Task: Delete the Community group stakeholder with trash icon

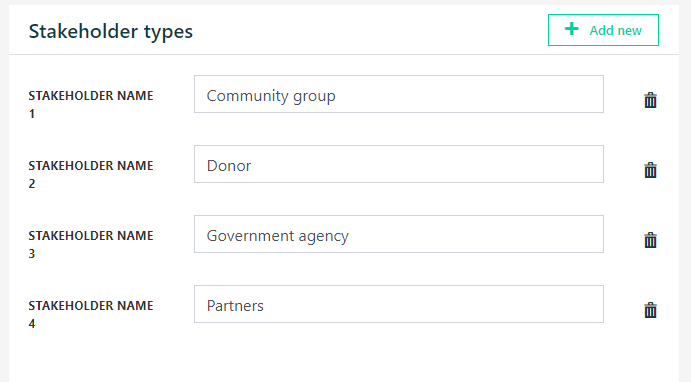Action: tap(650, 100)
